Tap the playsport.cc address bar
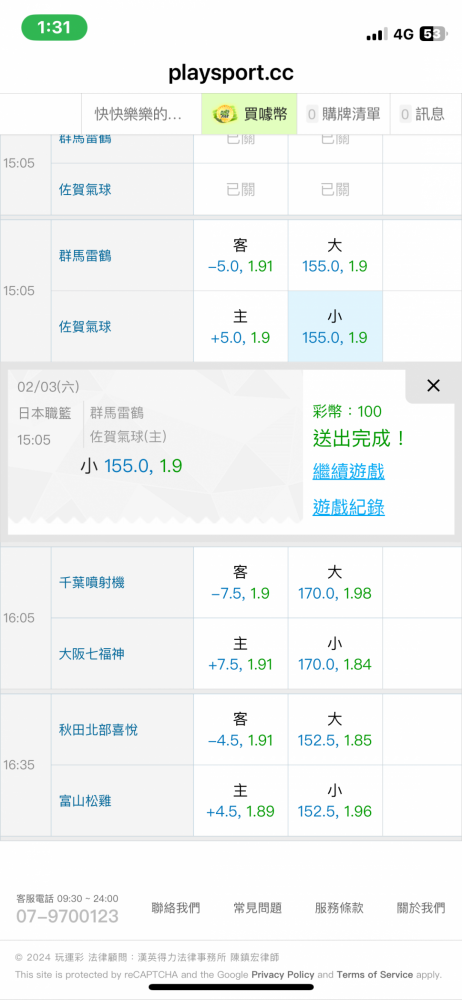This screenshot has width=462, height=1000. (231, 73)
